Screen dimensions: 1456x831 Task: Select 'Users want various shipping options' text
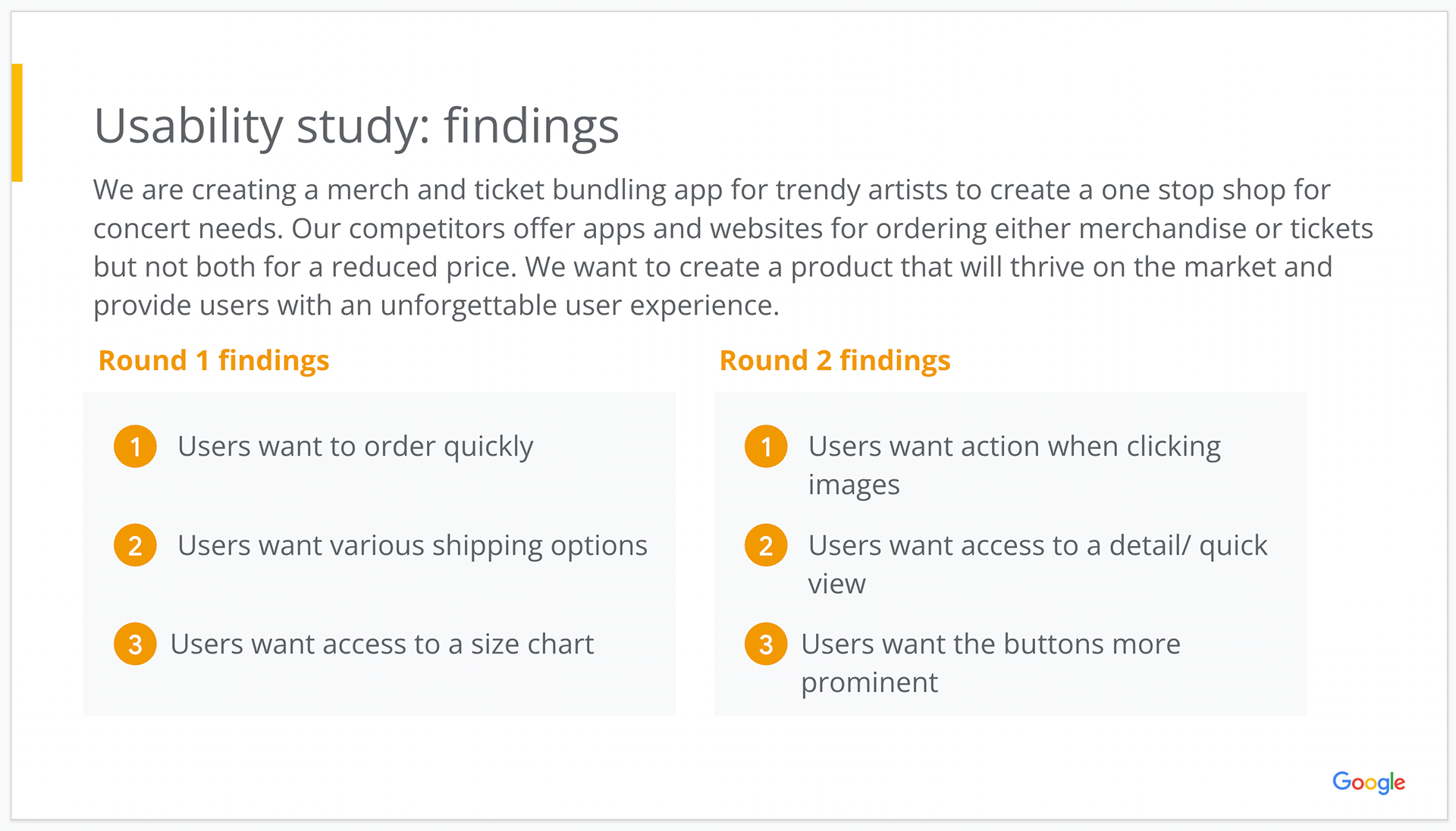[413, 546]
